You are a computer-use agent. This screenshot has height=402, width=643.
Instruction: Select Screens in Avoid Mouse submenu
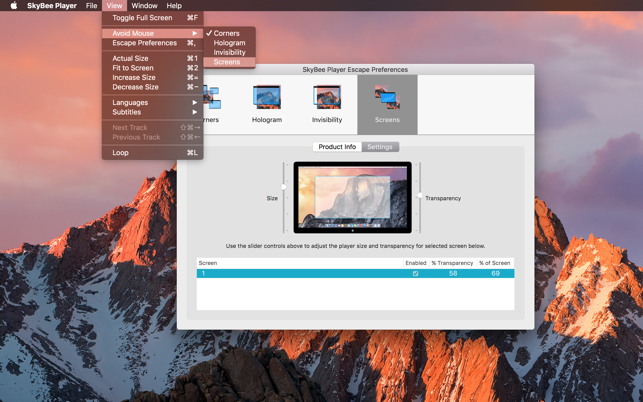pos(229,62)
